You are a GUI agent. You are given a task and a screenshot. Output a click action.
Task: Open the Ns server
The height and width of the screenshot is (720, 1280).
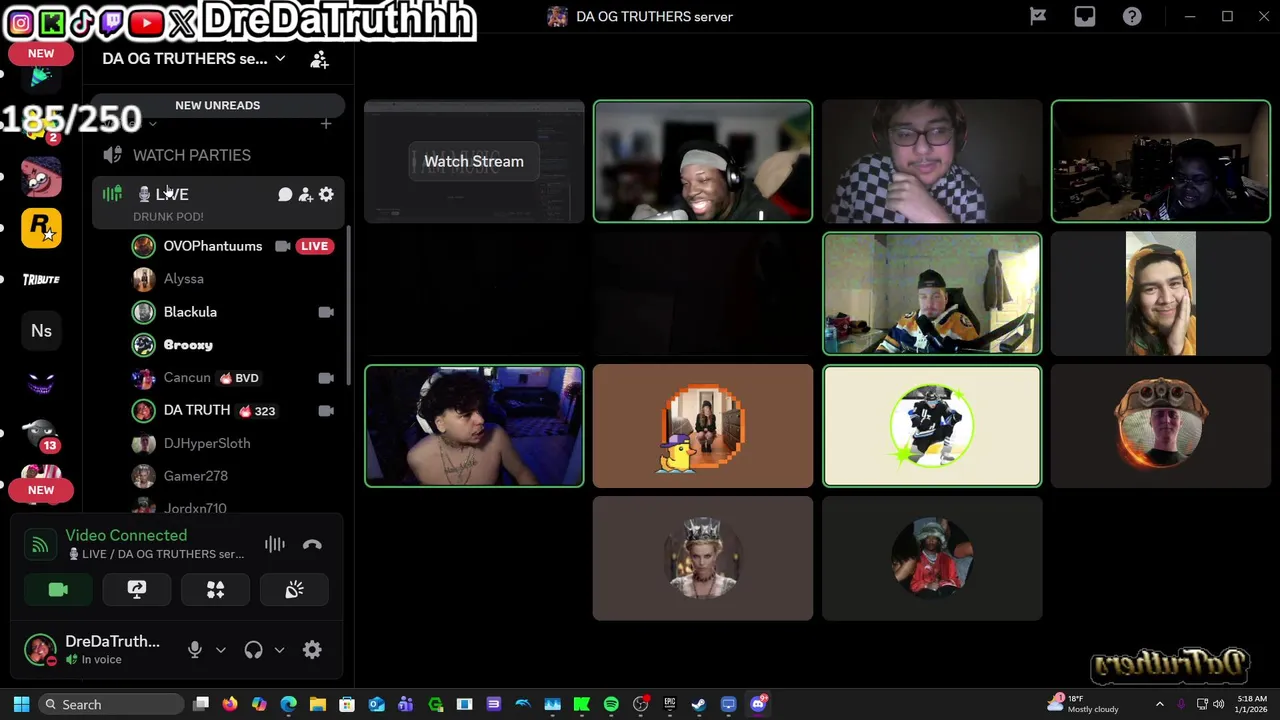pos(41,331)
